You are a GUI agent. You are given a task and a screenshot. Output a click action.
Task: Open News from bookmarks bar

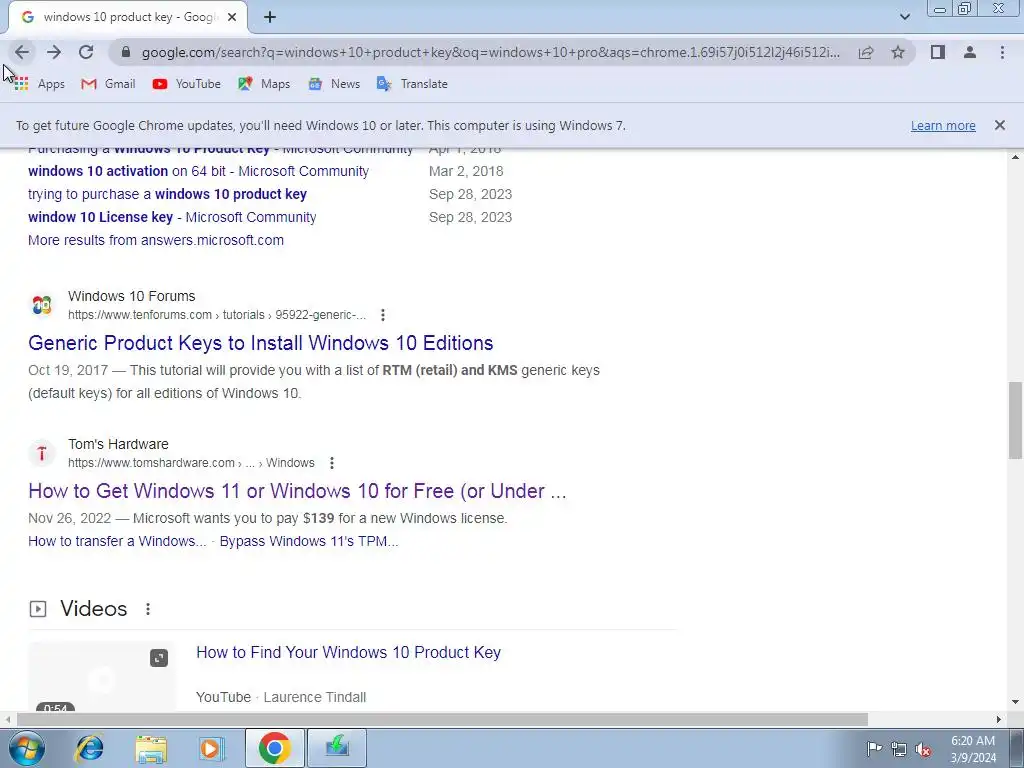334,84
